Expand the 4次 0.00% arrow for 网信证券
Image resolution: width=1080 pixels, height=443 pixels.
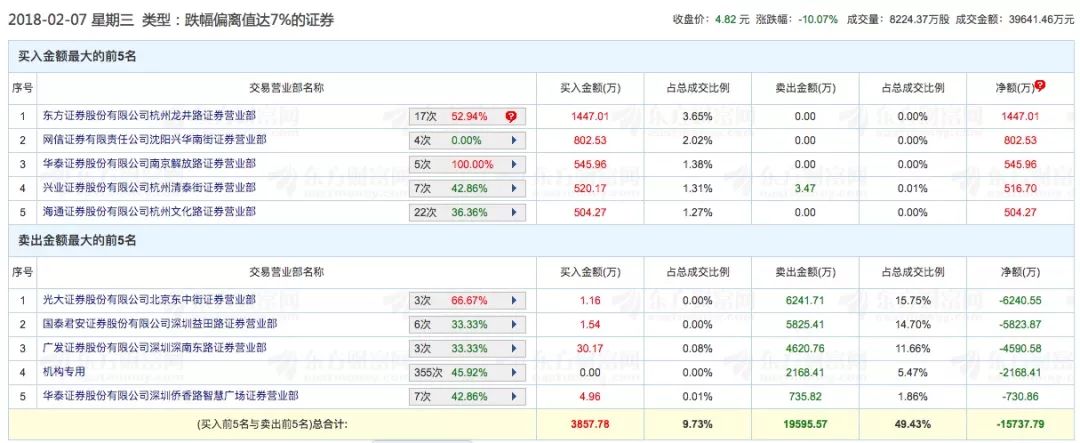(x=514, y=141)
